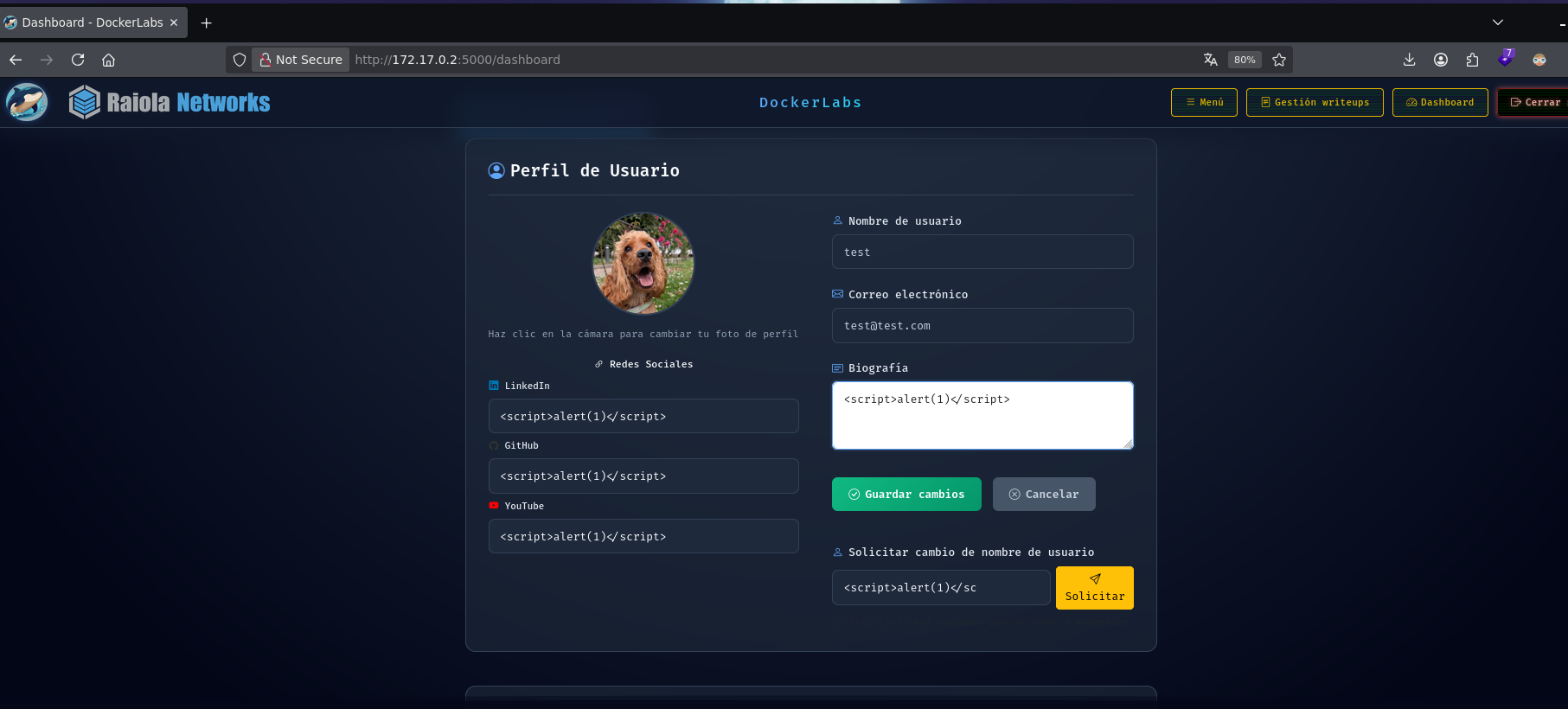Open the downloads panel
Viewport: 1568px width, 709px height.
tap(1409, 60)
